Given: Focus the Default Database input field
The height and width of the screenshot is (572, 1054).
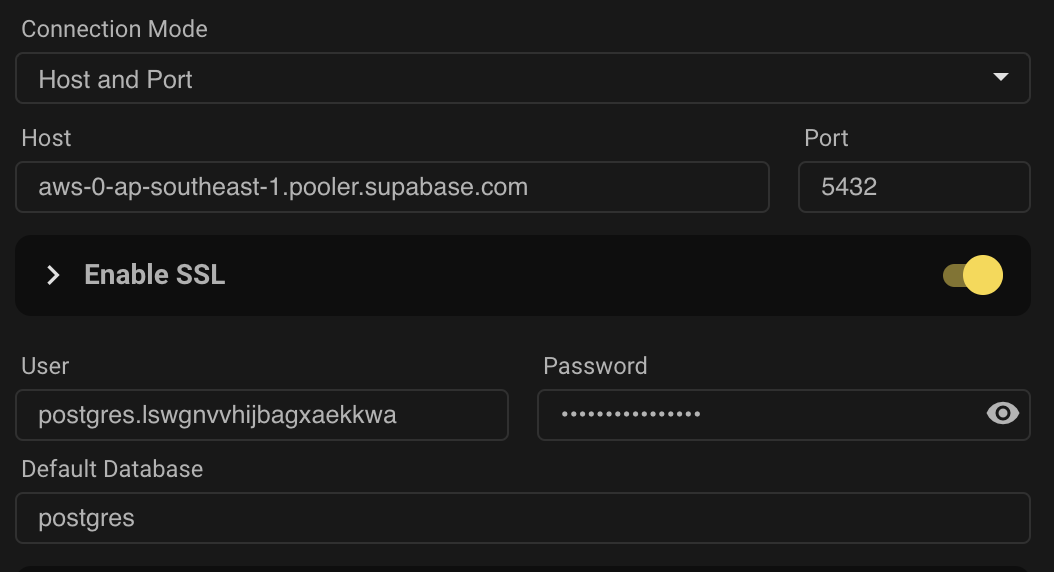Looking at the screenshot, I should click(x=522, y=518).
